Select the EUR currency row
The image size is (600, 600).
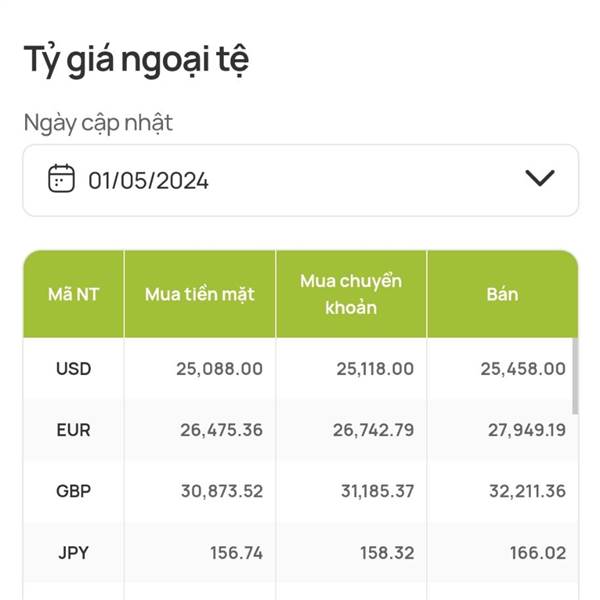pos(300,430)
